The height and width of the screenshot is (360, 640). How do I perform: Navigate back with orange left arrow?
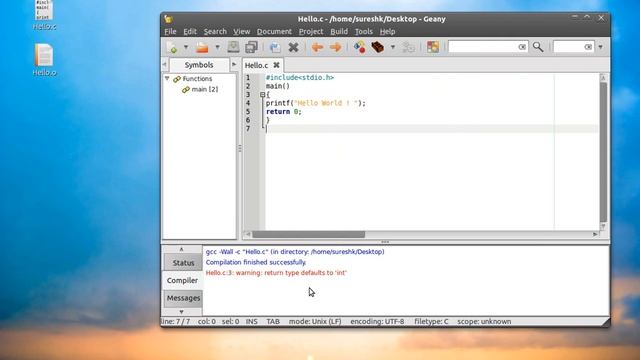[x=317, y=47]
